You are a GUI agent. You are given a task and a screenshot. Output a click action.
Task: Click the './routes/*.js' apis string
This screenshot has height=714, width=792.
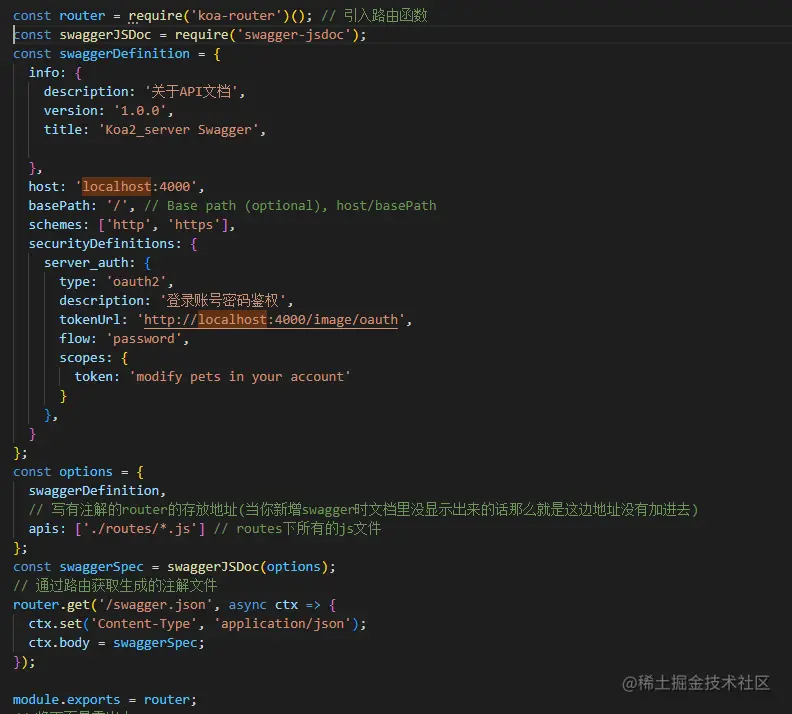[140, 529]
